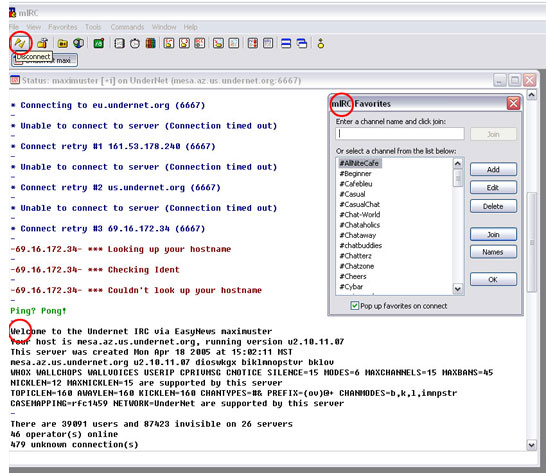Click the Status window title bar icon
The image size is (546, 473).
coord(15,80)
